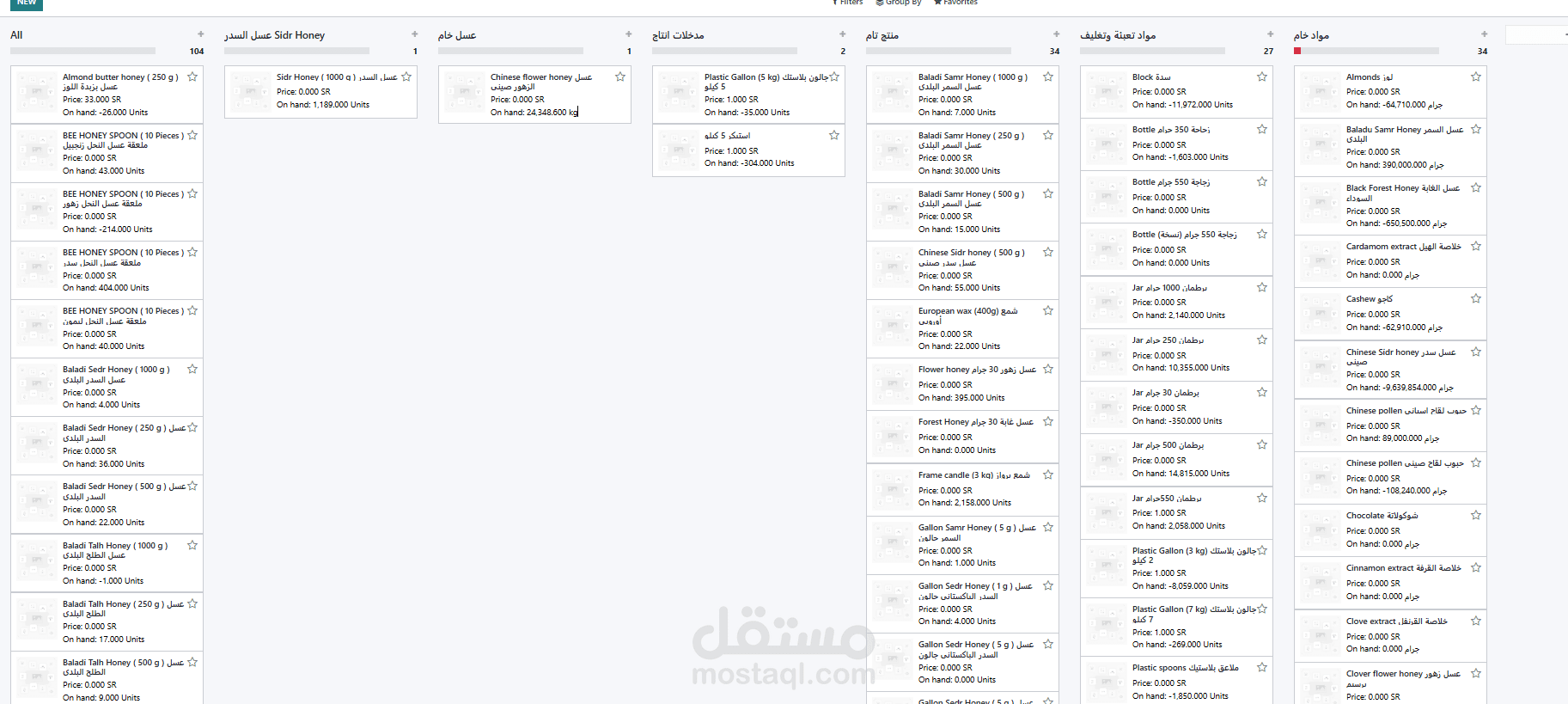Click the Almonds لوز product thumbnail
This screenshot has width=1568, height=704.
point(1321,91)
